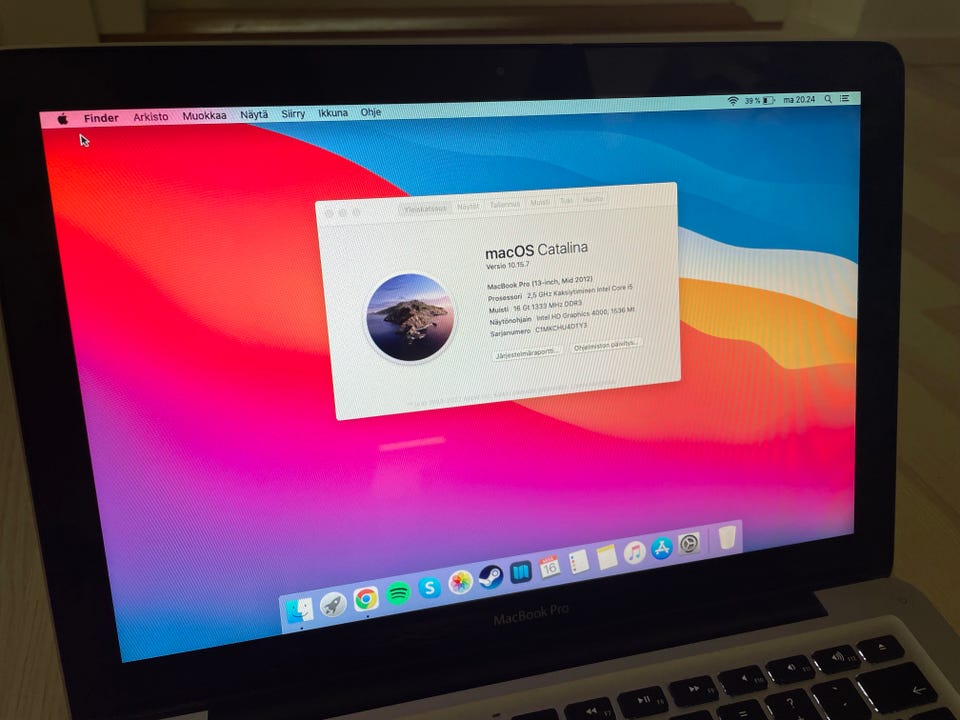Switch to the Muisti tab
Screen dimensions: 960x720
pos(539,202)
